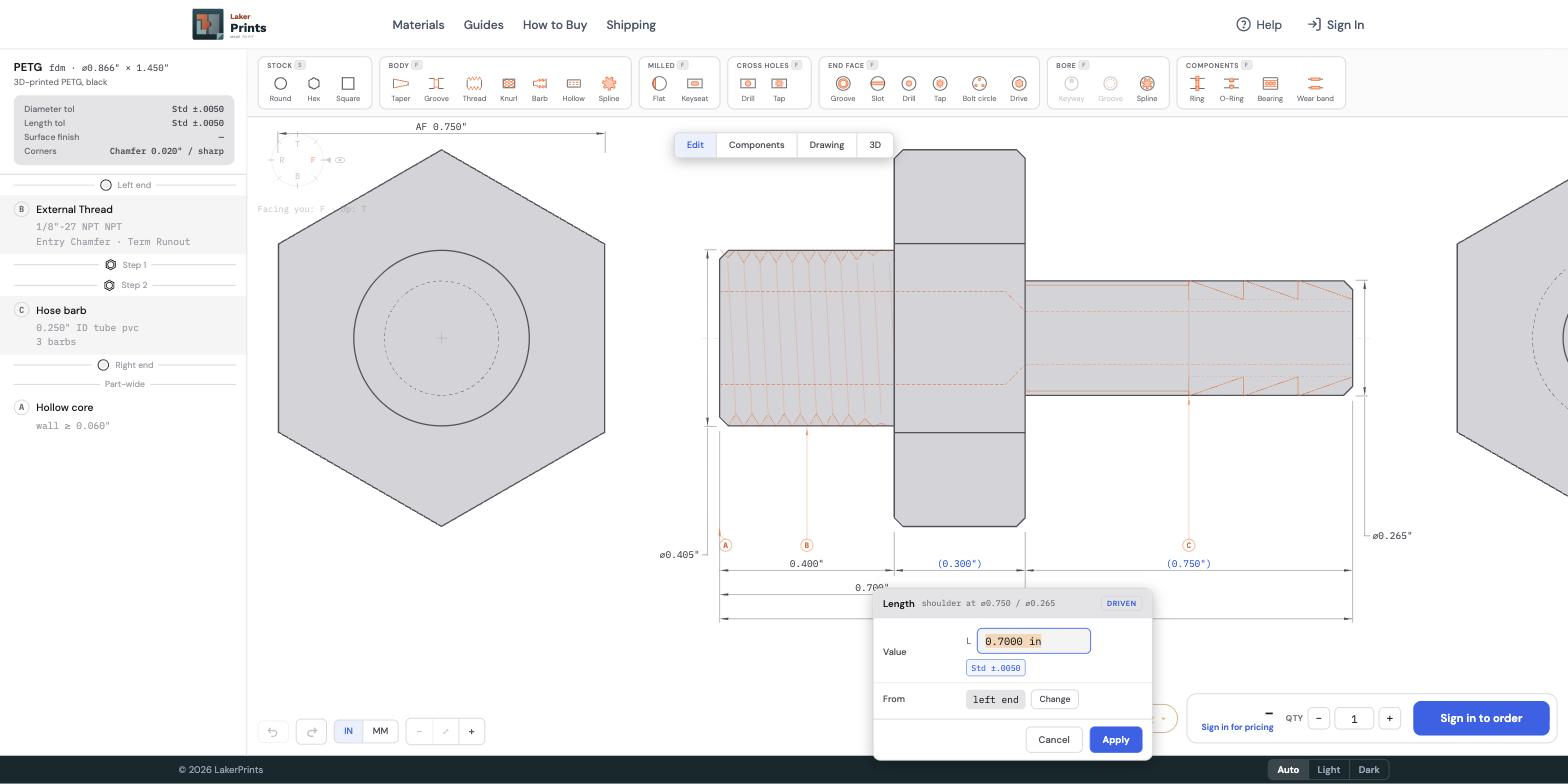
Task: Open the Help link
Action: click(1259, 25)
